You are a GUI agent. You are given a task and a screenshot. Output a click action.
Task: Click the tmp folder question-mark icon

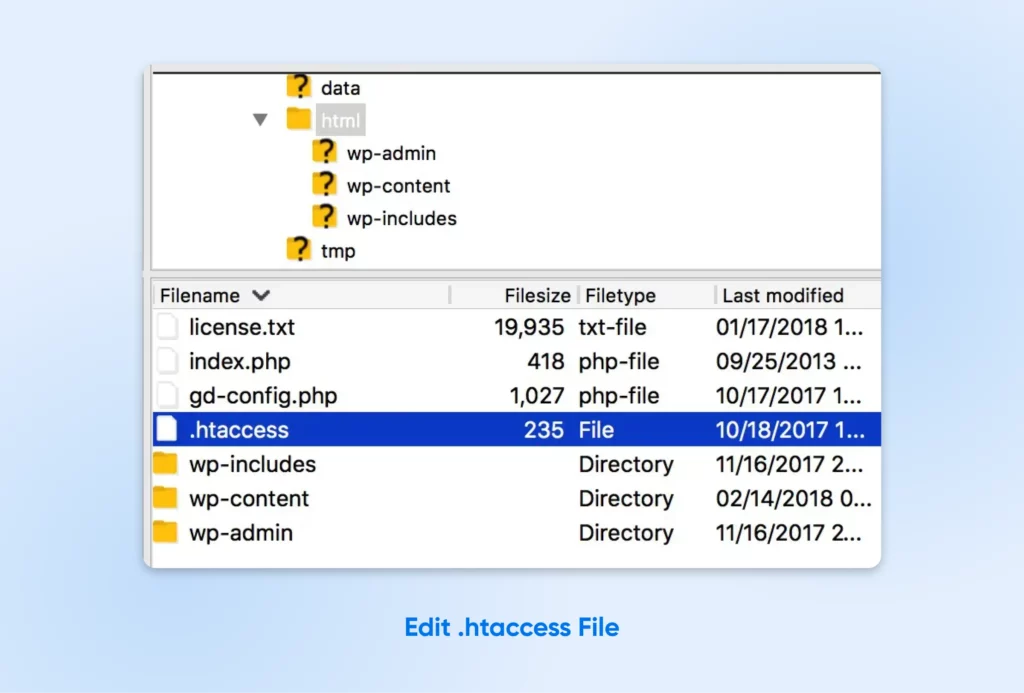click(298, 250)
